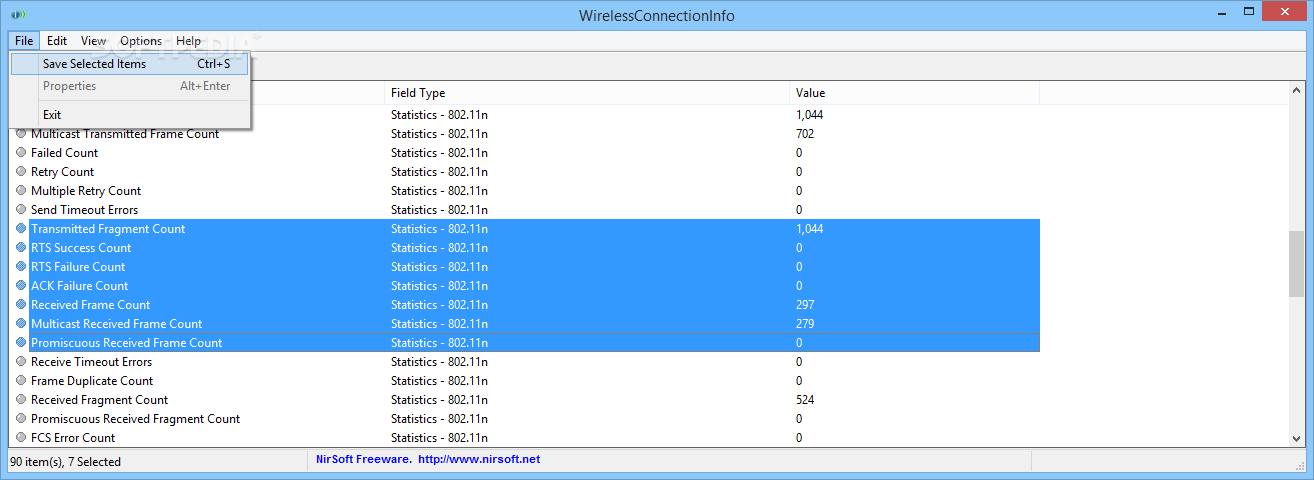Click the value 279 in Multicast Received row
This screenshot has height=480, width=1314.
[x=805, y=324]
